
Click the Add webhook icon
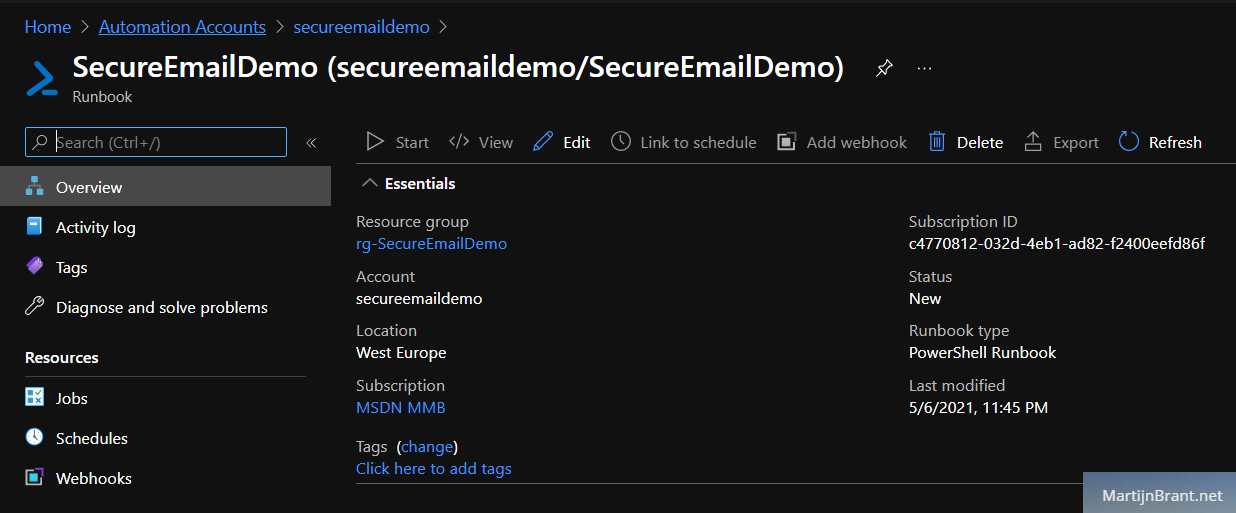tap(787, 142)
